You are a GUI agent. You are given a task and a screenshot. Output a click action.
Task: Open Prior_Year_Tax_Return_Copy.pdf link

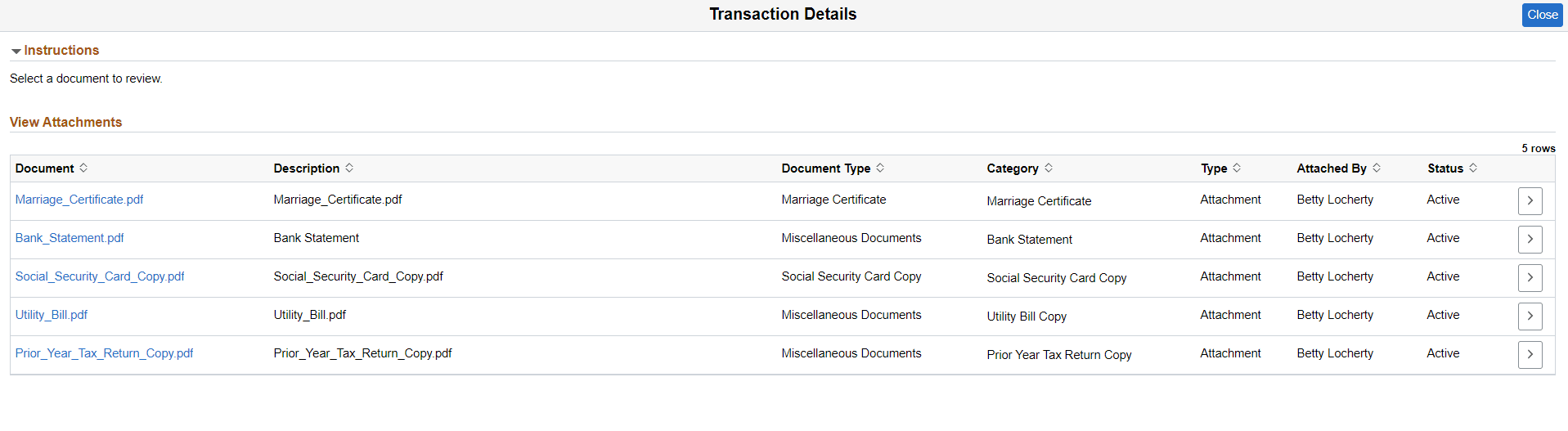tap(104, 353)
